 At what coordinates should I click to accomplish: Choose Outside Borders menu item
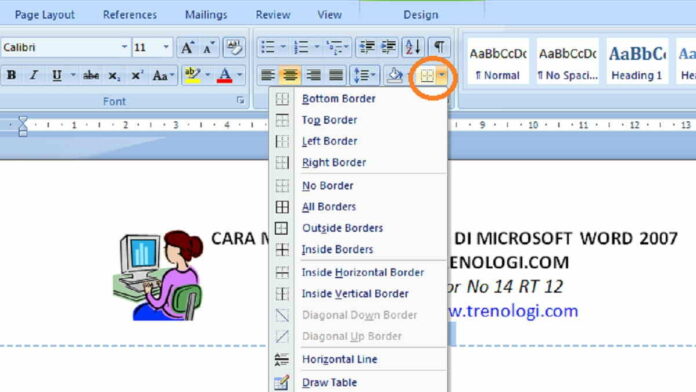coord(358,228)
